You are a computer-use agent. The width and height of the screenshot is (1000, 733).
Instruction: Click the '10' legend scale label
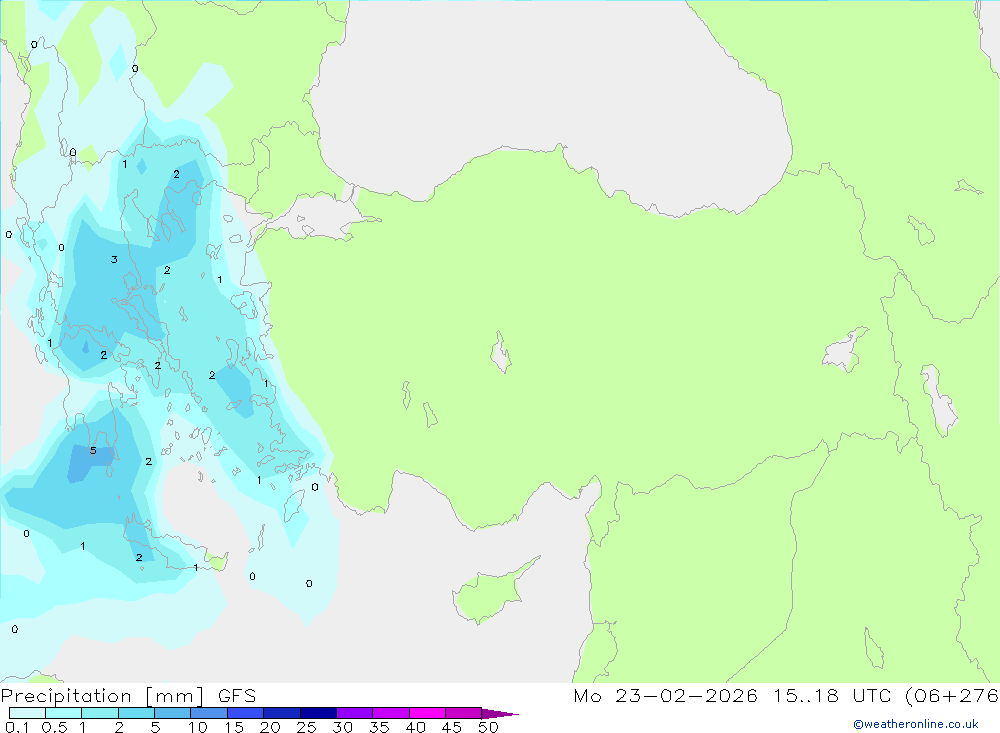pos(198,727)
